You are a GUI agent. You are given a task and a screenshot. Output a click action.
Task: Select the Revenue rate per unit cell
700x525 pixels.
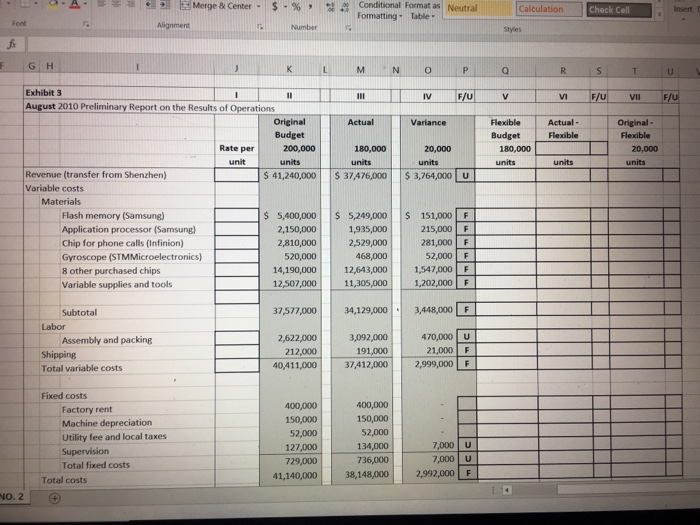click(x=237, y=175)
